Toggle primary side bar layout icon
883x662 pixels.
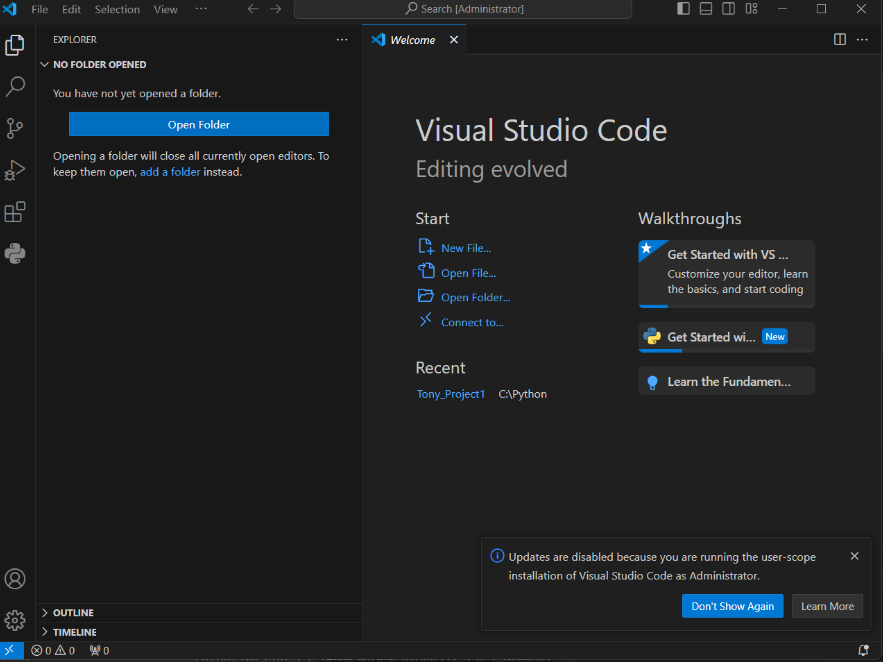click(683, 9)
